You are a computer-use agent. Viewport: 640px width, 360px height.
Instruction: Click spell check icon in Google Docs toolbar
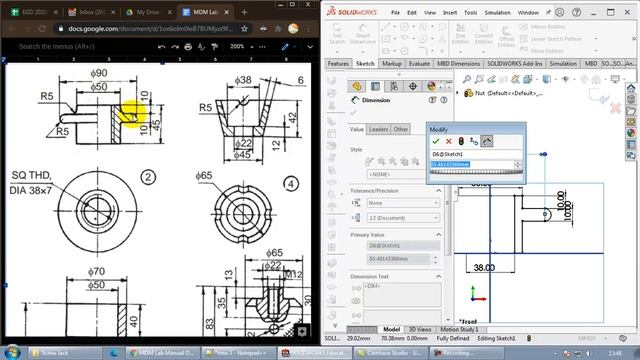[x=201, y=47]
